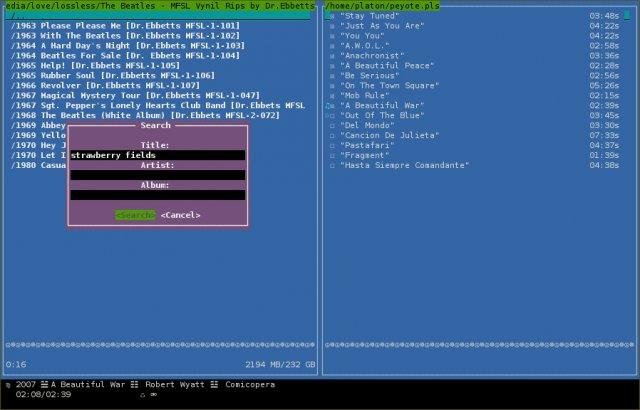Click the empty square marker before "Out Of The Blue"

coord(332,116)
